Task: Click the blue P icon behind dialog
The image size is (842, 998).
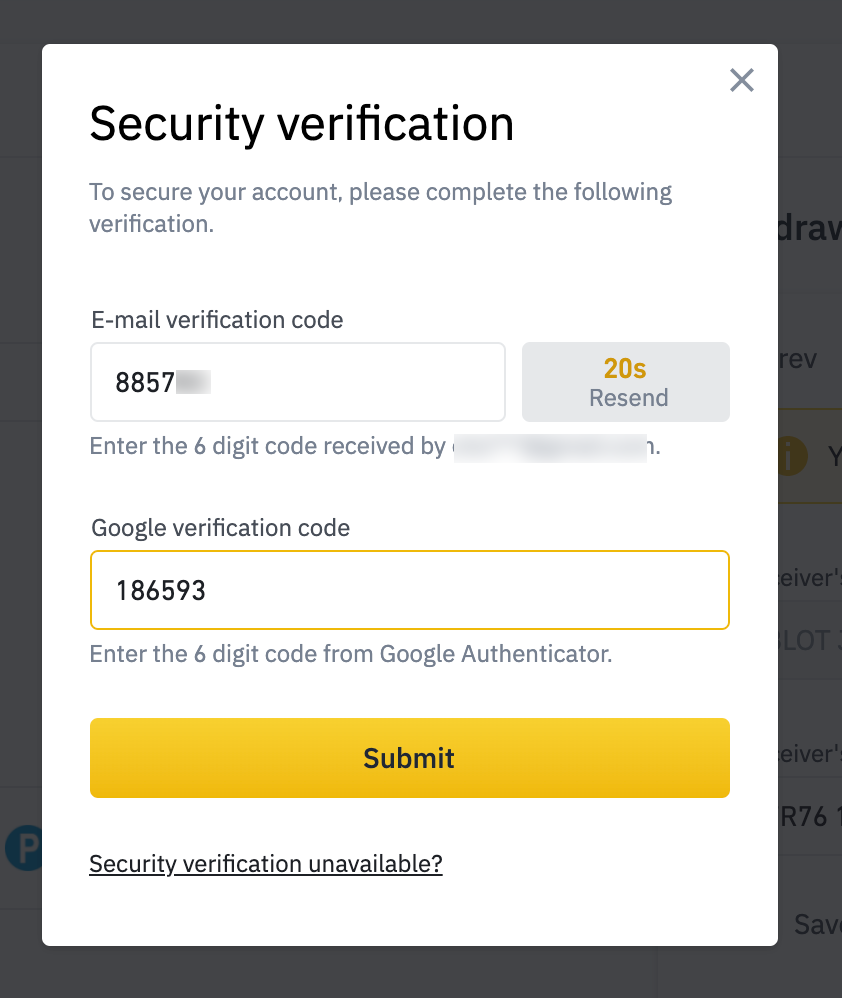Action: (24, 848)
